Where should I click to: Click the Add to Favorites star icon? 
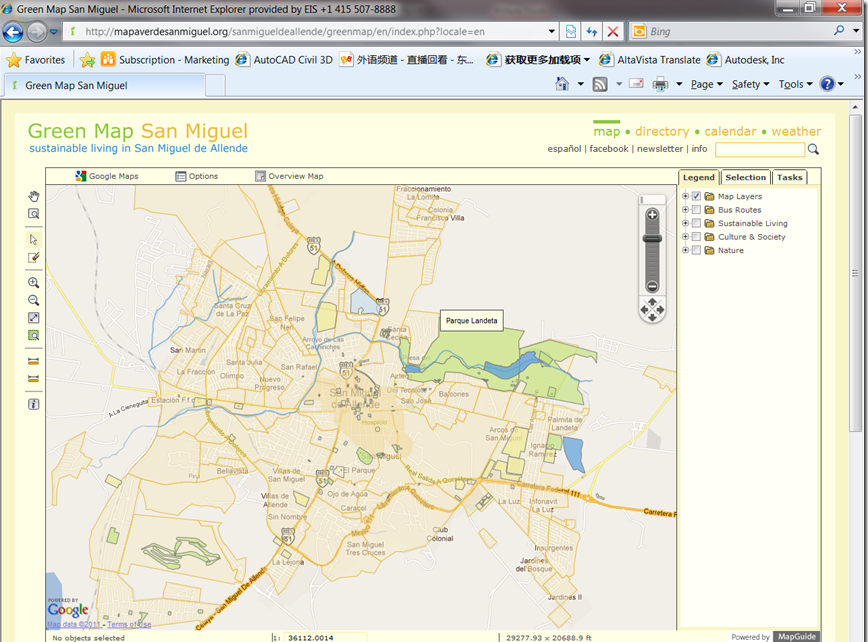click(x=87, y=60)
